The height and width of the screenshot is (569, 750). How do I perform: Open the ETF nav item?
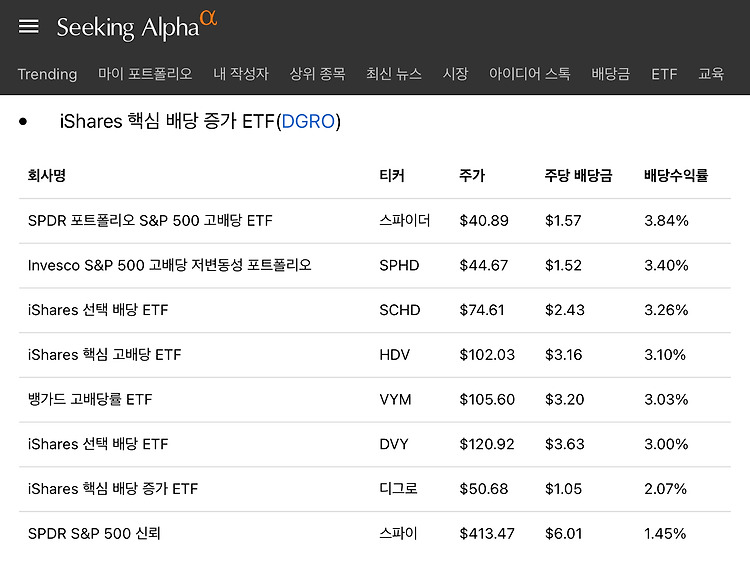coord(664,74)
